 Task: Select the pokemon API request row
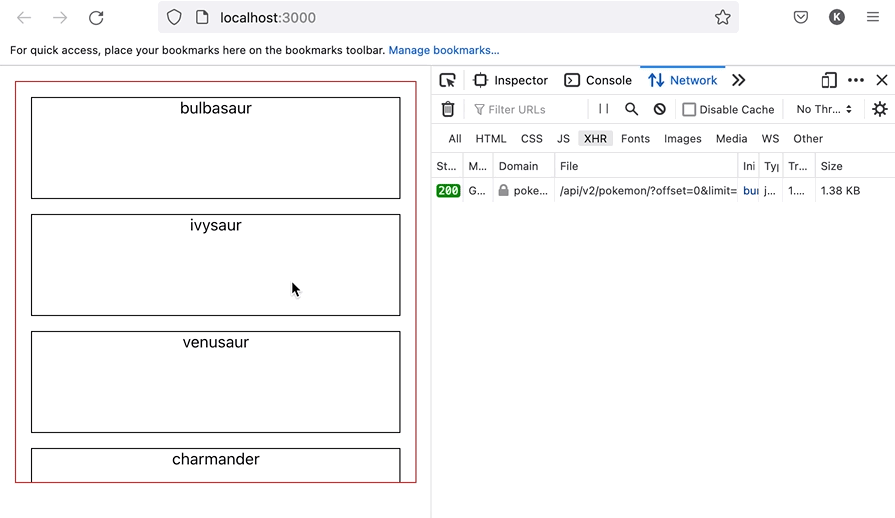(x=647, y=191)
